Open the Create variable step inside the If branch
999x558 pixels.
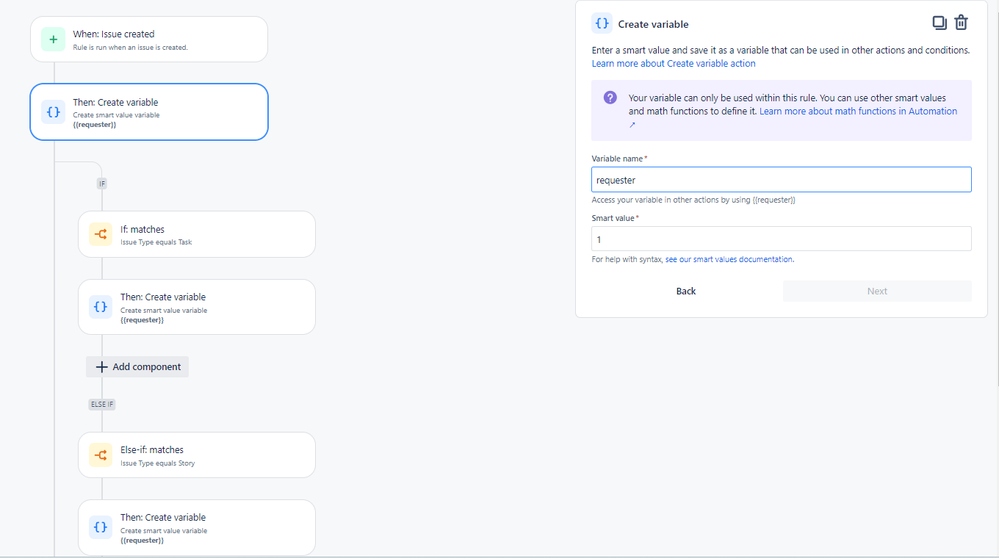[197, 307]
